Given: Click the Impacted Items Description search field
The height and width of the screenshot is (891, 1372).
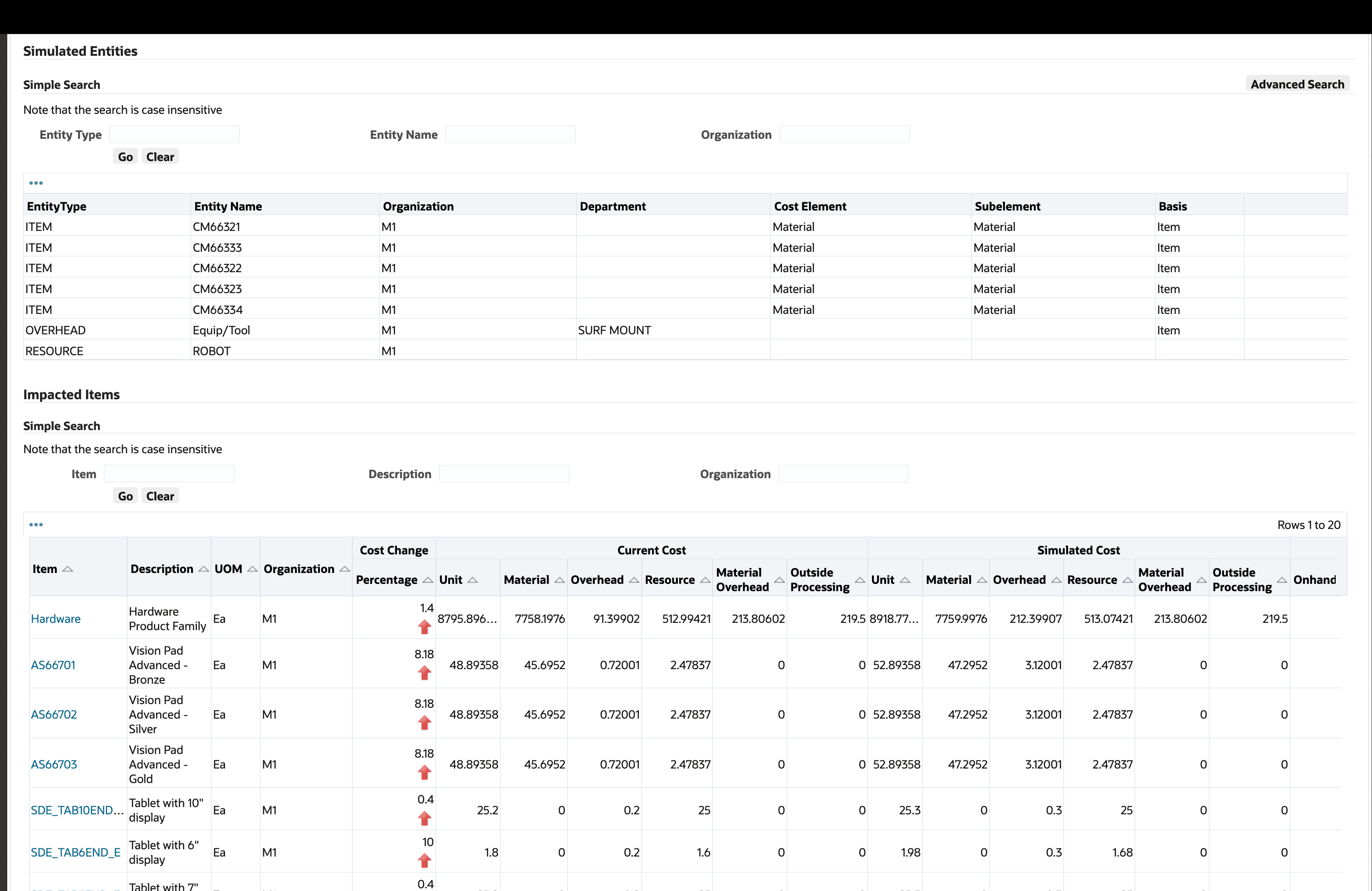Looking at the screenshot, I should [504, 474].
